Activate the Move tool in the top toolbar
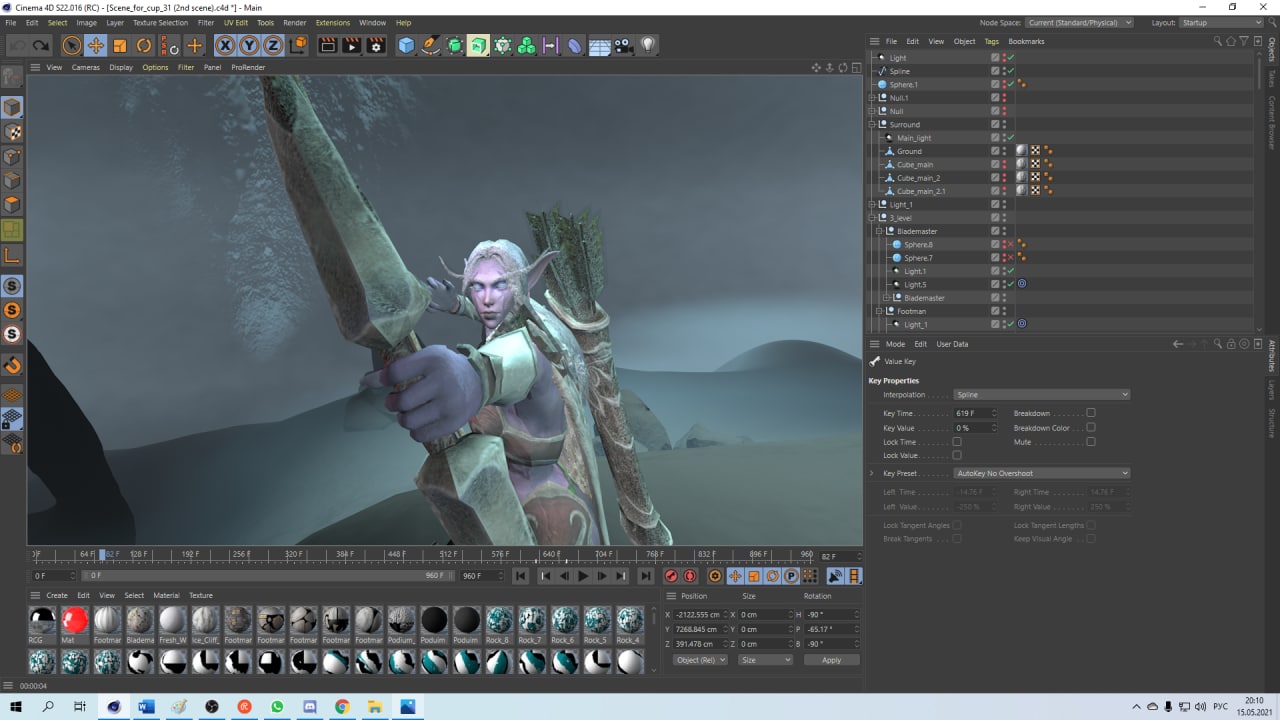This screenshot has width=1280, height=720. coord(96,45)
